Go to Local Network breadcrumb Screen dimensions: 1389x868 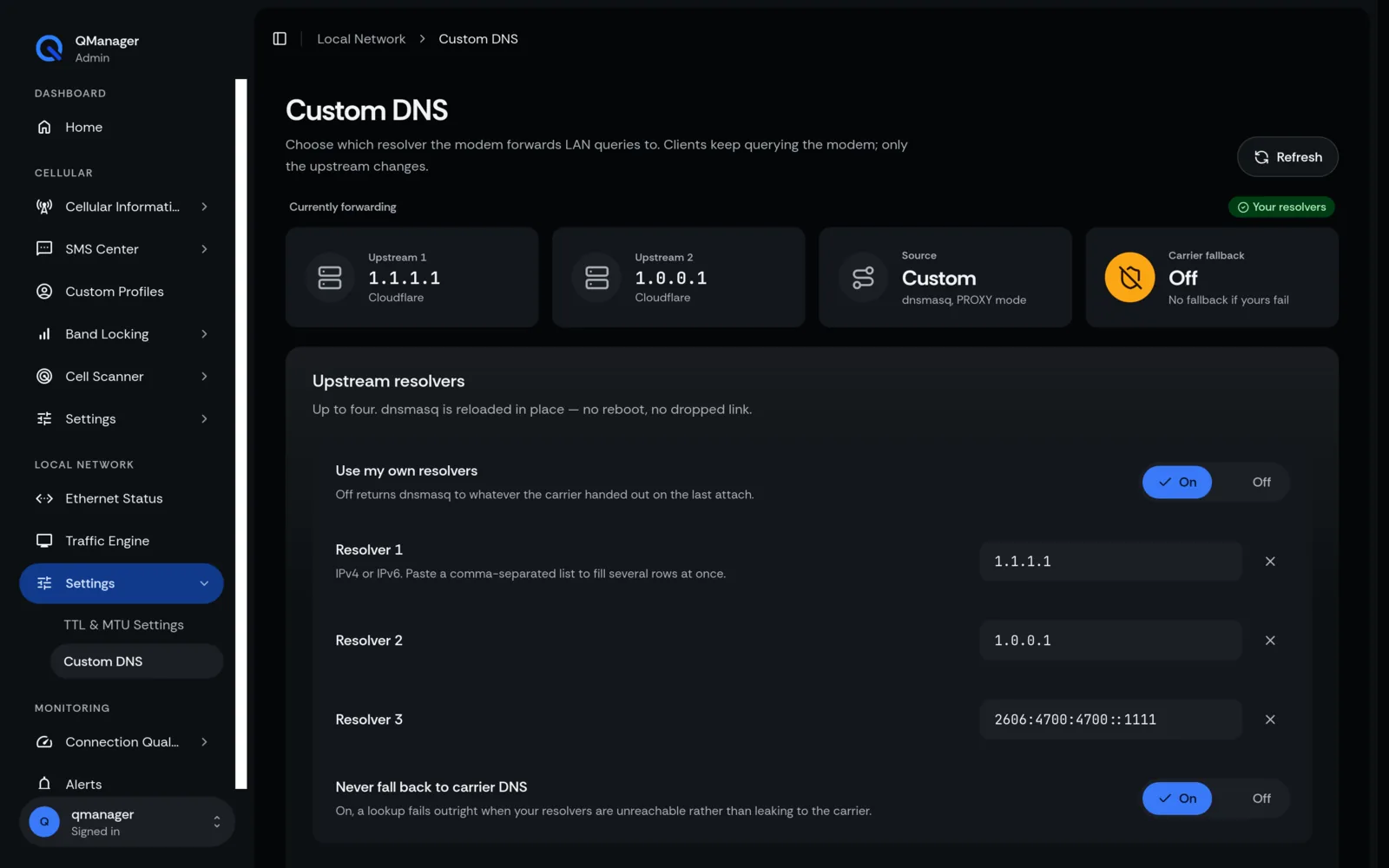point(361,39)
